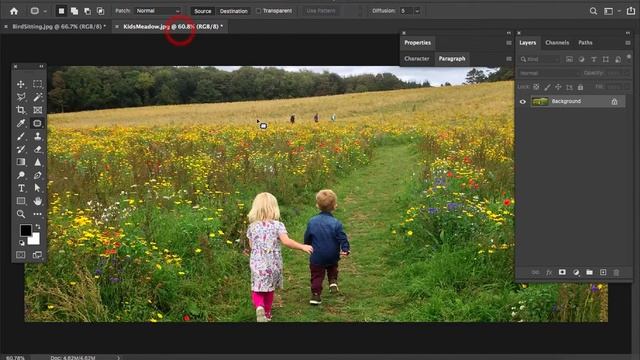The image size is (640, 360).
Task: Switch to the Paths tab
Action: click(x=585, y=43)
